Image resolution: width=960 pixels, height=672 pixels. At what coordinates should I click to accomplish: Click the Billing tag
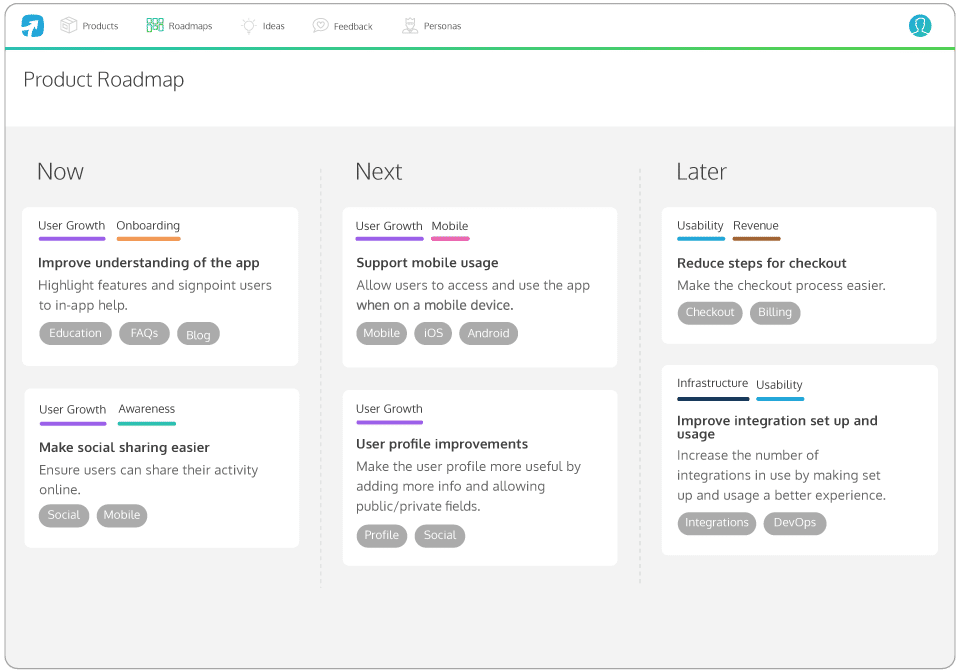(x=775, y=312)
